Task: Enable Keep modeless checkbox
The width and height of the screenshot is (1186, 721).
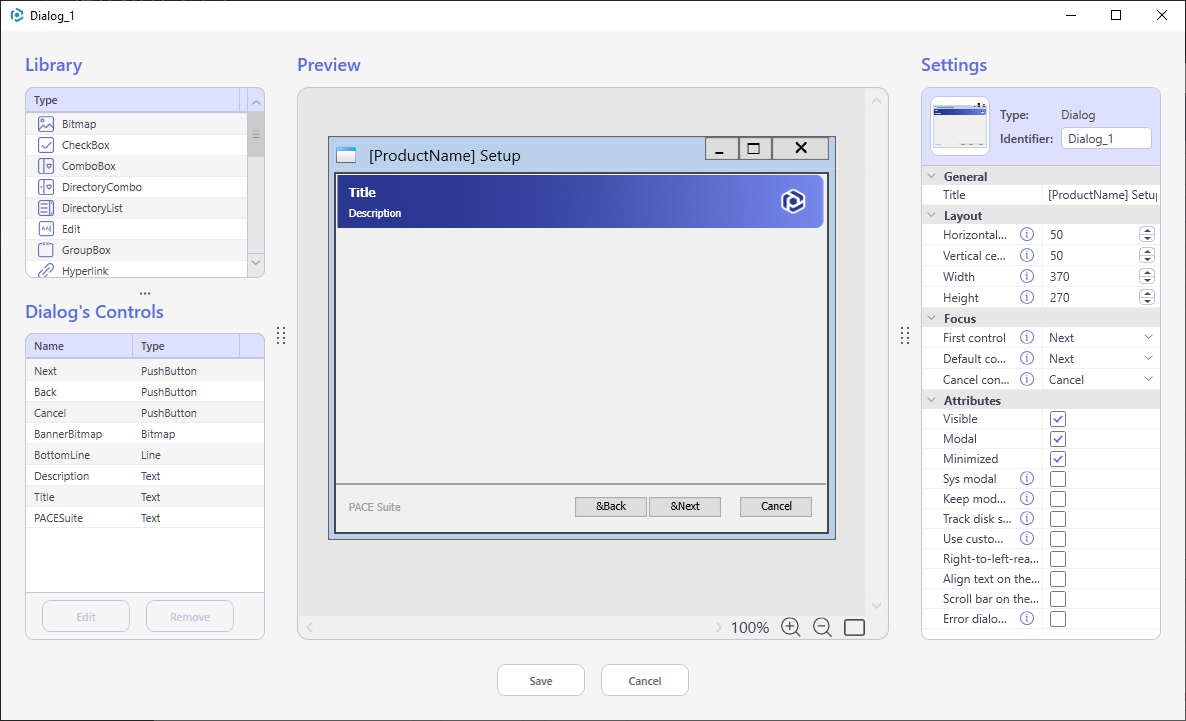Action: pos(1057,499)
